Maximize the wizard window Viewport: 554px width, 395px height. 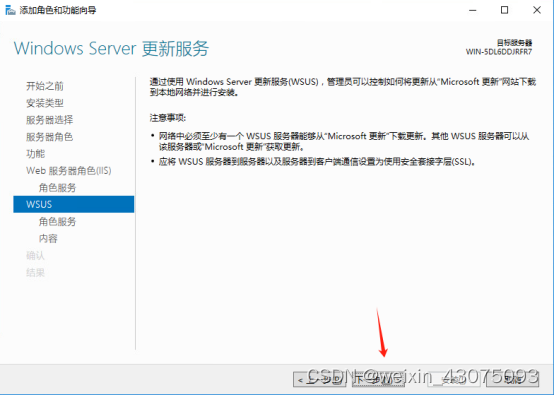505,10
